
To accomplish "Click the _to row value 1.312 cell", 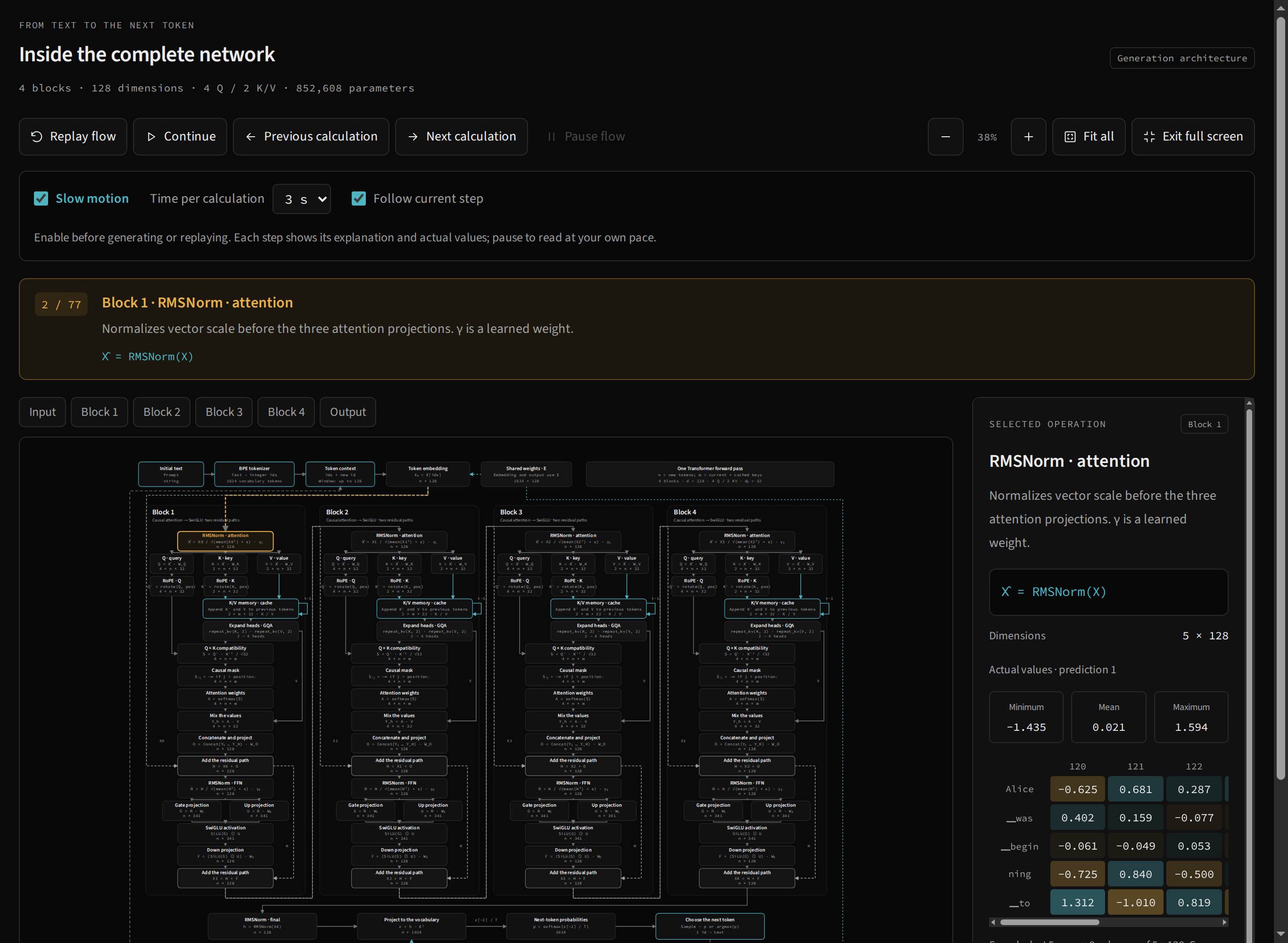I will [x=1077, y=902].
